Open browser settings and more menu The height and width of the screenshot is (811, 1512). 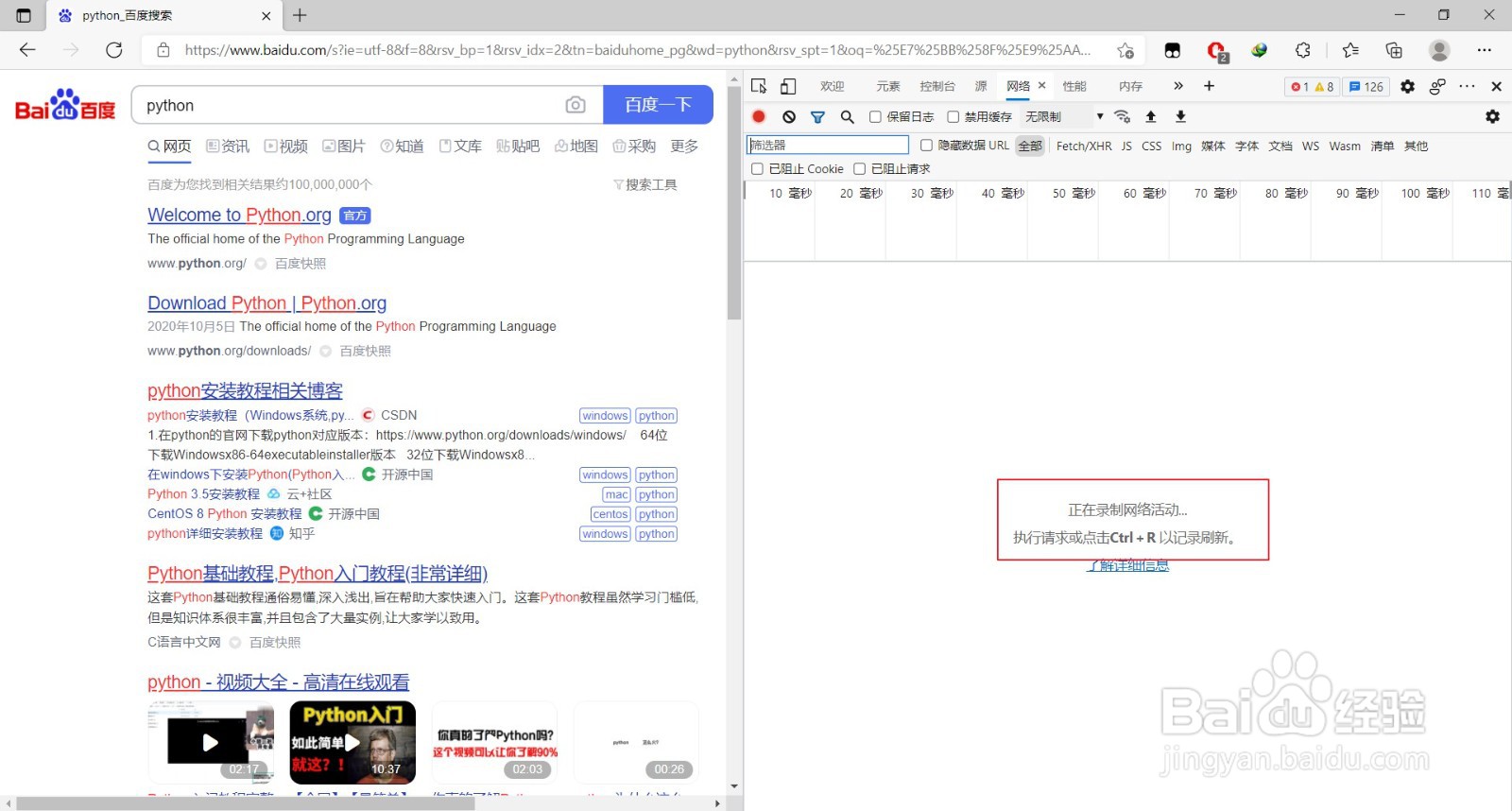1484,50
